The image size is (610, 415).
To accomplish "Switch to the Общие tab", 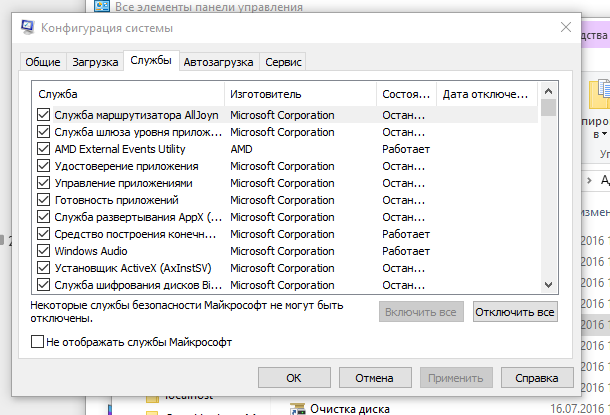I will click(x=43, y=62).
